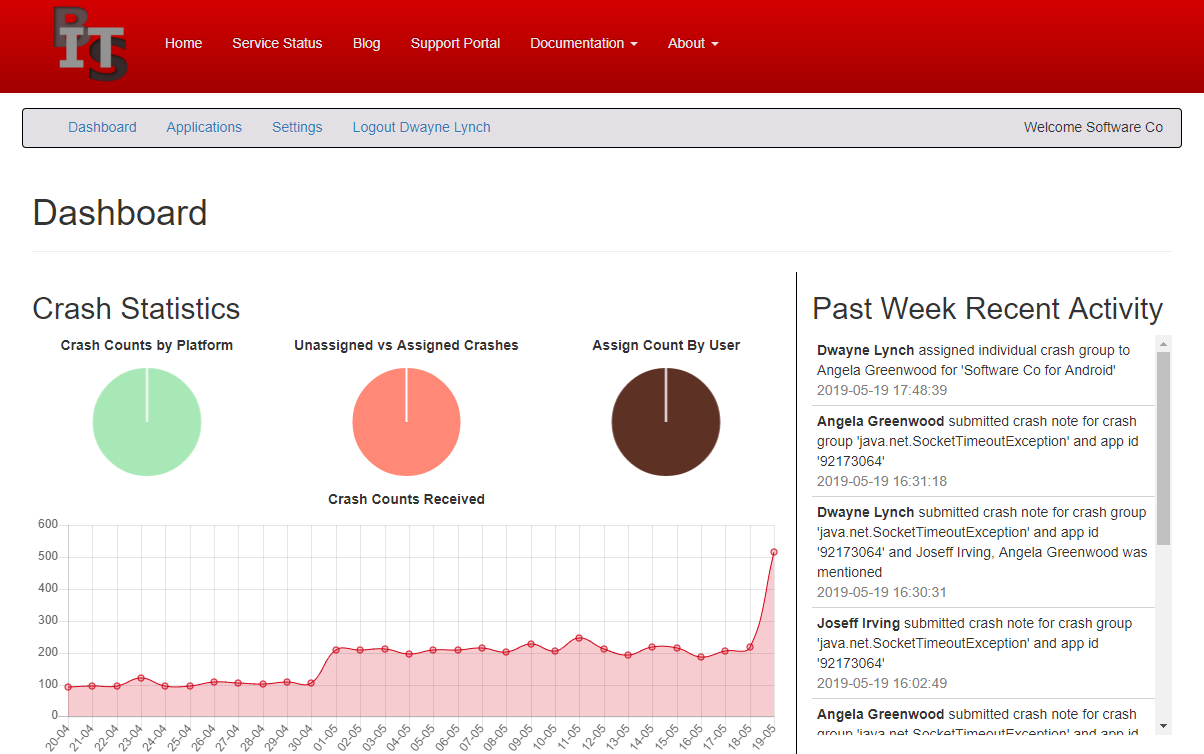Screen dimensions: 1204x754
Task: Click the green Crash Counts by Platform pie
Action: [x=147, y=422]
